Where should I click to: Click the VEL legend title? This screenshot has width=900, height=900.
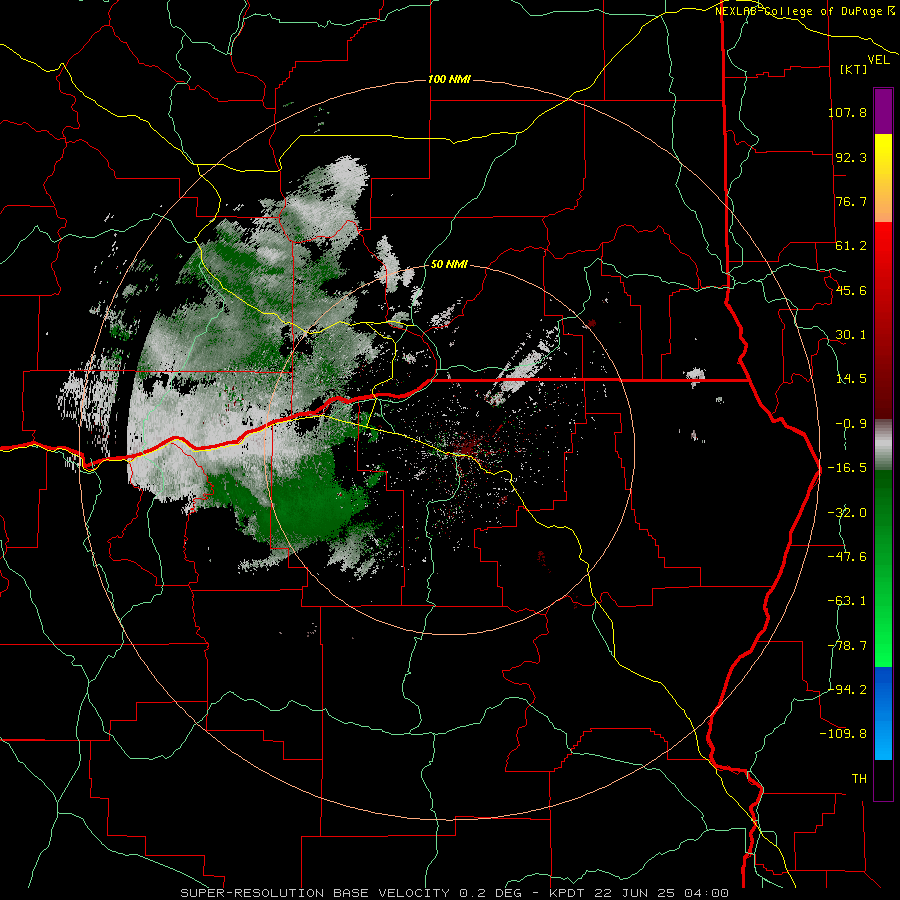tap(878, 60)
